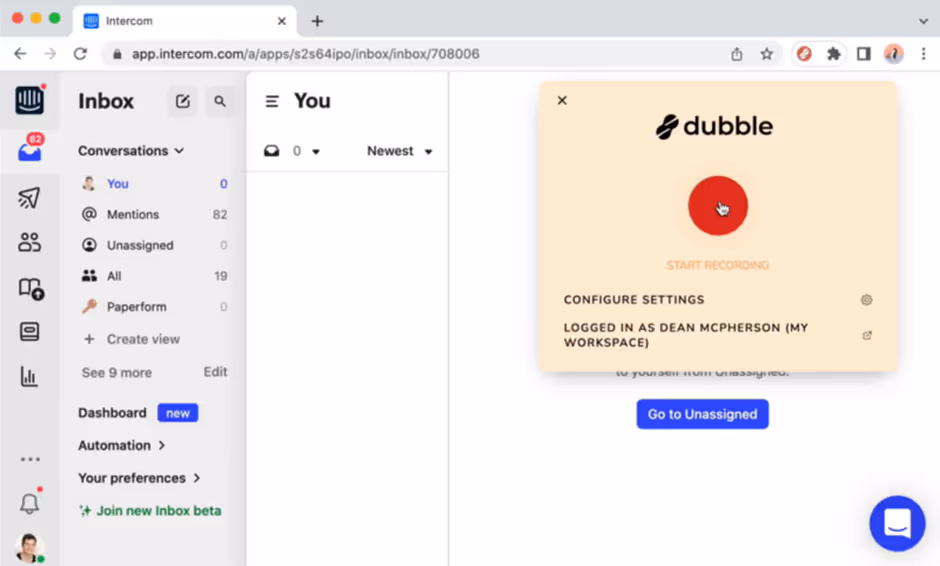Go forward in browser history
Screen dimensions: 940x566
[x=50, y=54]
